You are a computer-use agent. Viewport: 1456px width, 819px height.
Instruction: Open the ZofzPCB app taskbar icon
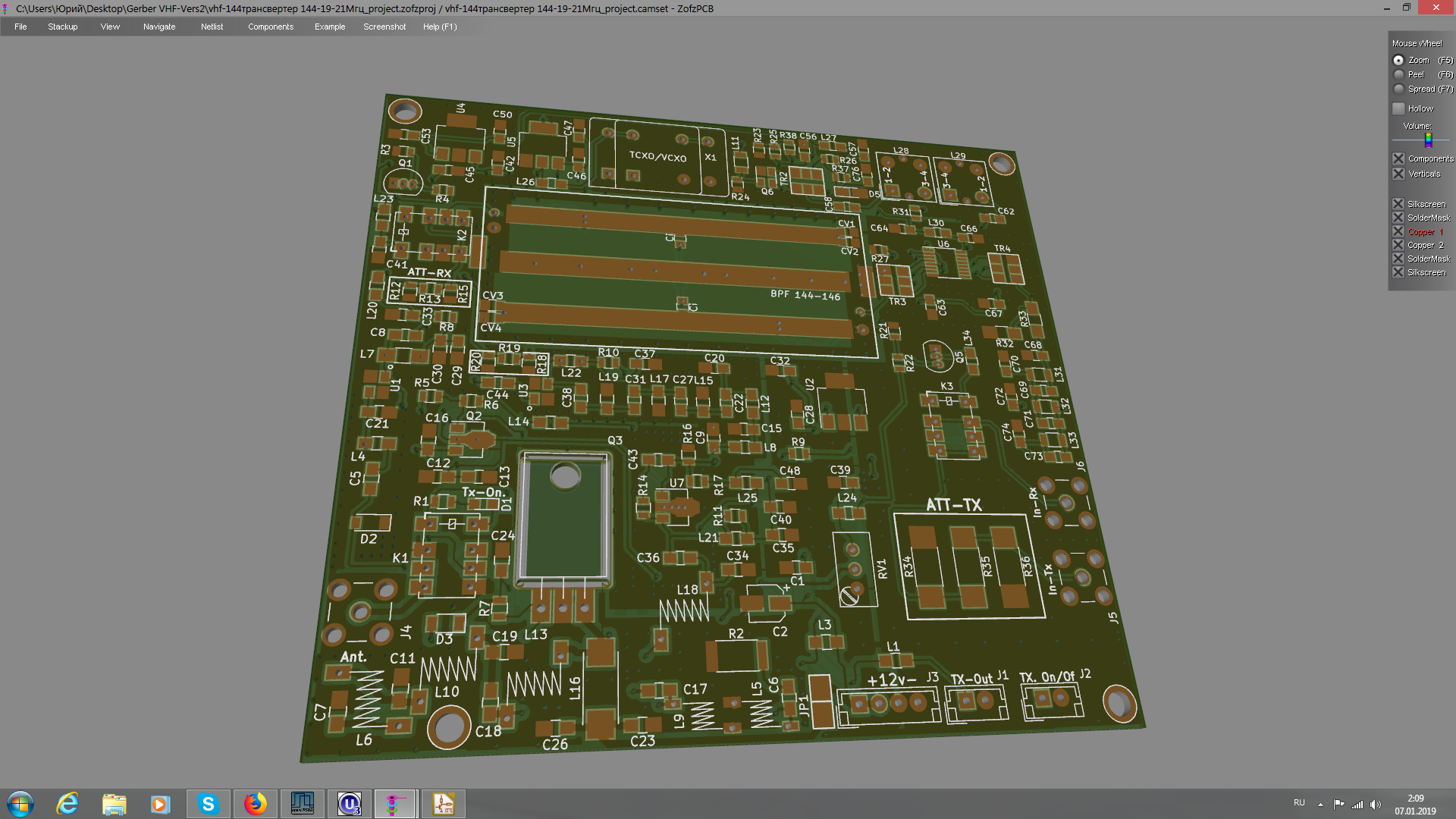click(x=394, y=804)
